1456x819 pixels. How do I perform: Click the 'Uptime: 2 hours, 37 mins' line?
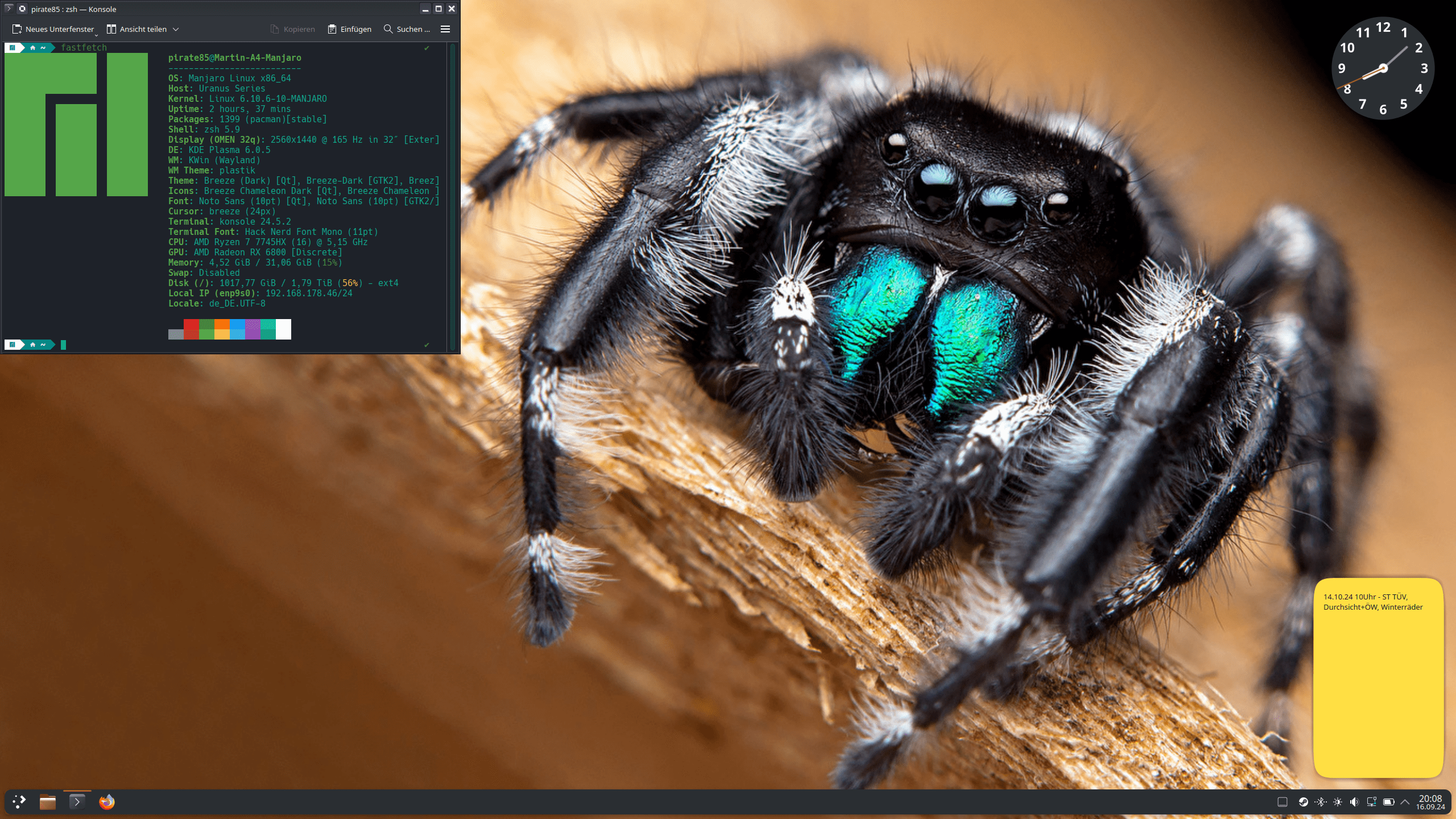230,109
